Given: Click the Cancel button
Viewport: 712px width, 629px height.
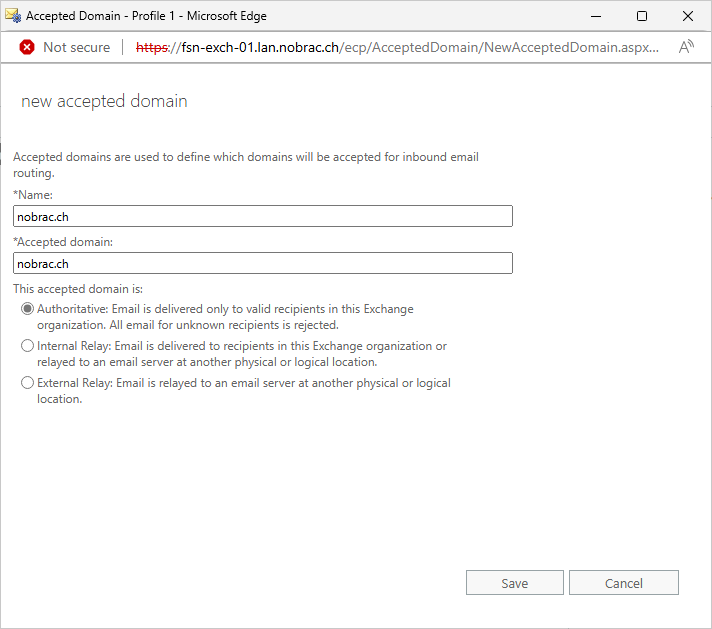Looking at the screenshot, I should tap(623, 583).
